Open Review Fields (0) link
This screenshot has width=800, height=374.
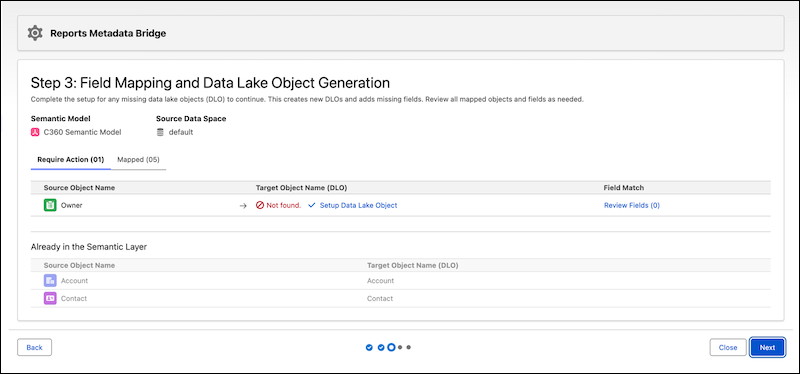tap(632, 205)
